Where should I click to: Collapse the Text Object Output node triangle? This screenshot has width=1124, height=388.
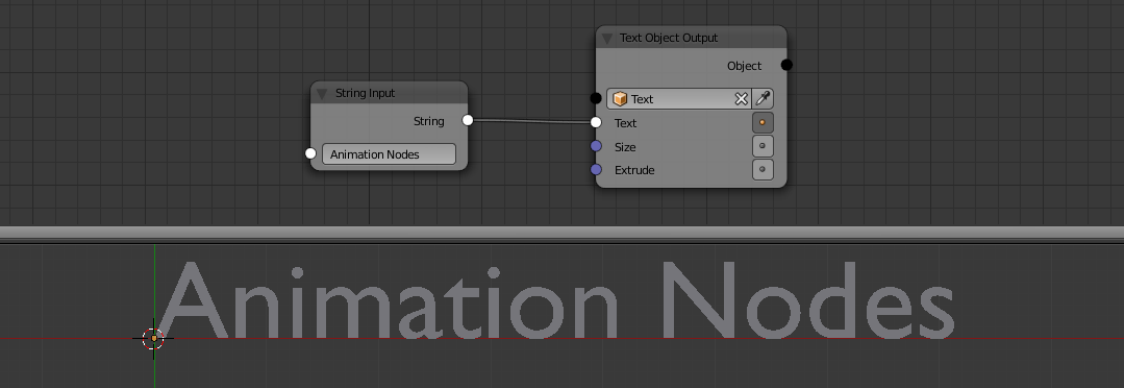point(607,38)
